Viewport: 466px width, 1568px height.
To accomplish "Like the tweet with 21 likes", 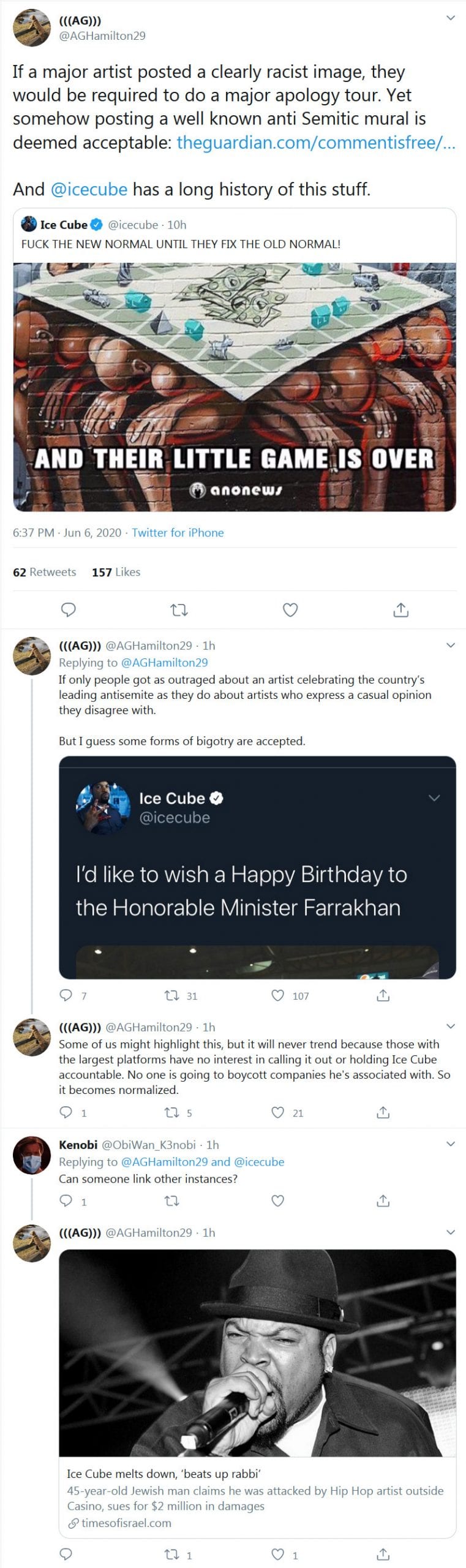I will [278, 1112].
